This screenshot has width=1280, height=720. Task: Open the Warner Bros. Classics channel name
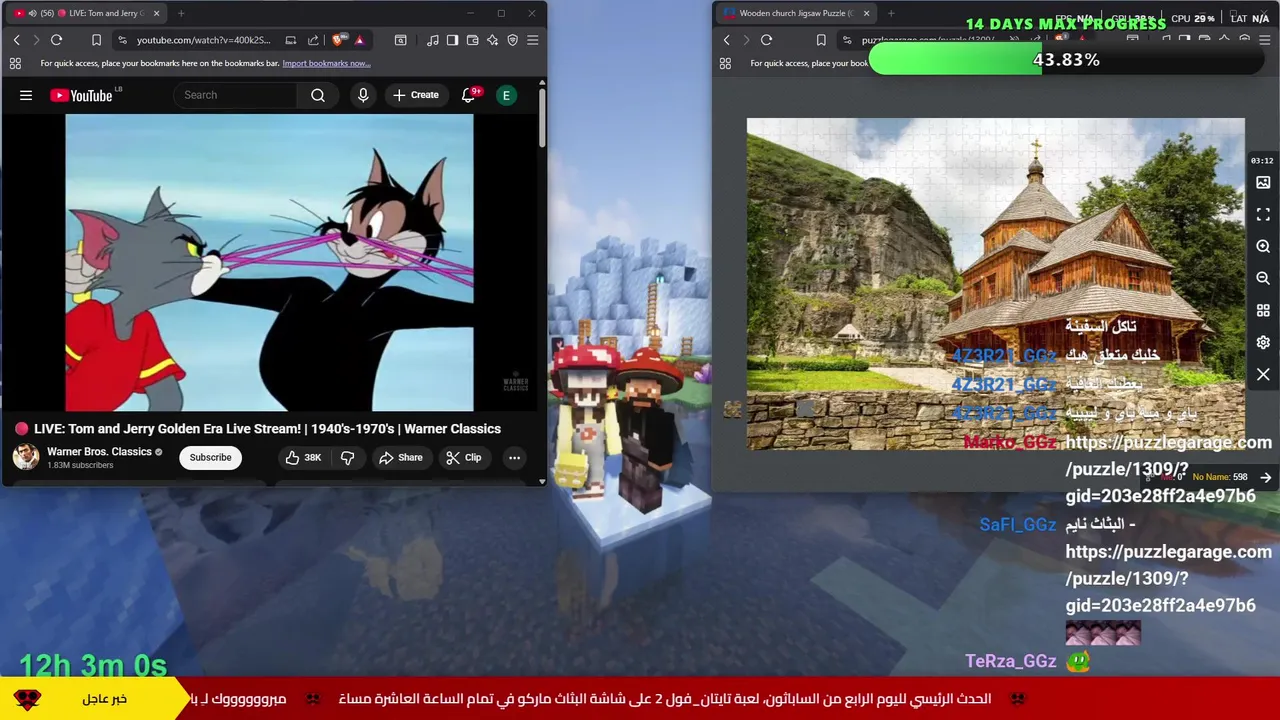99,452
